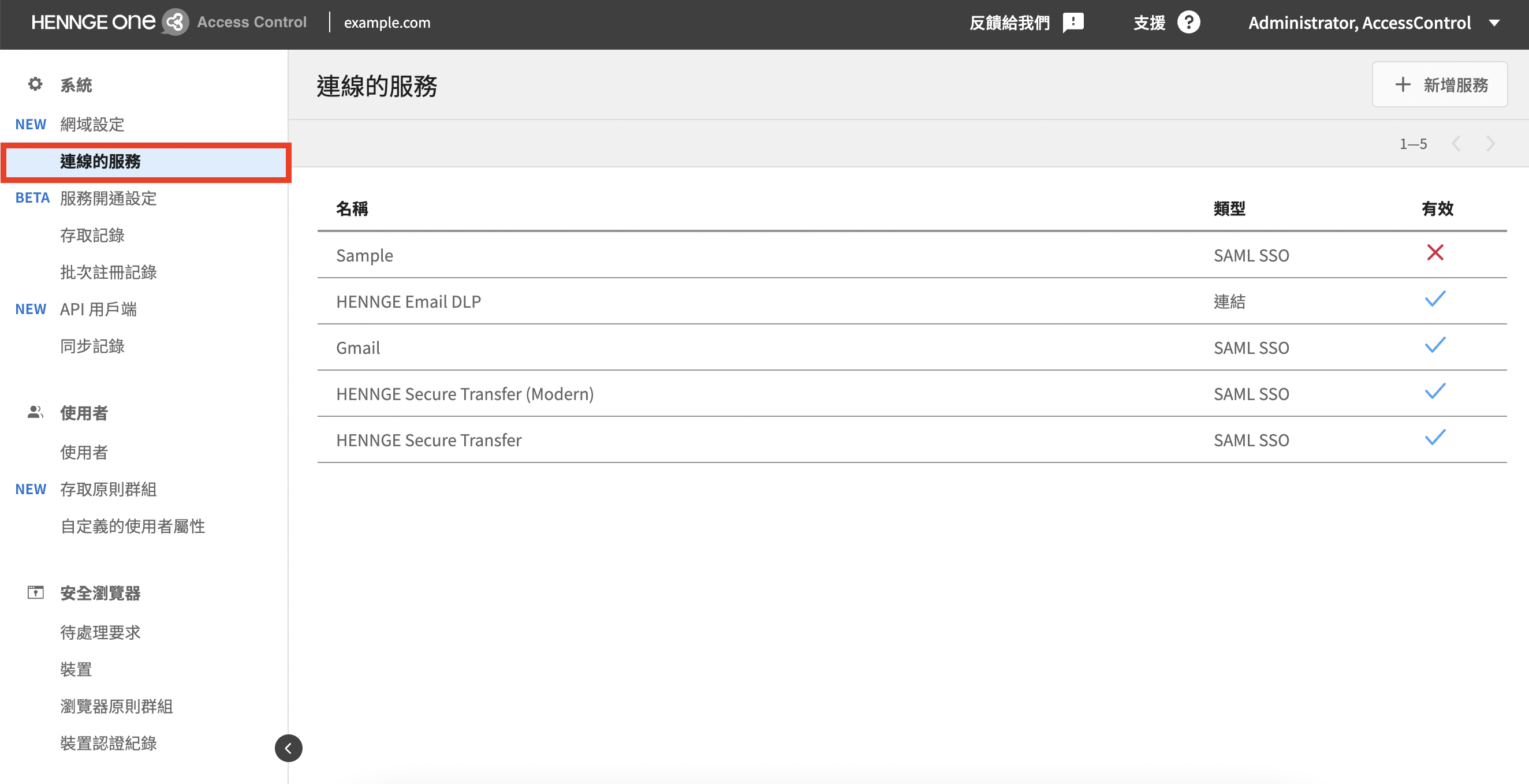
Task: Click the 安全瀏覽器 section heading
Action: (x=100, y=593)
